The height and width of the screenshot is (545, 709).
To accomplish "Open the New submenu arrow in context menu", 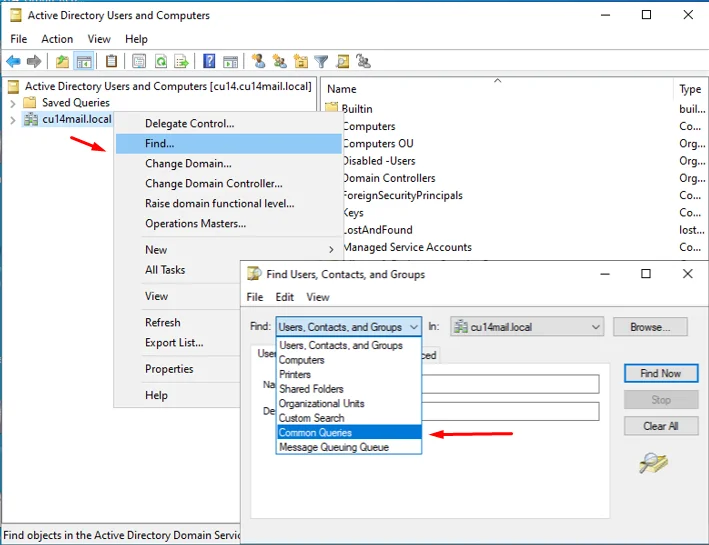I will (331, 250).
